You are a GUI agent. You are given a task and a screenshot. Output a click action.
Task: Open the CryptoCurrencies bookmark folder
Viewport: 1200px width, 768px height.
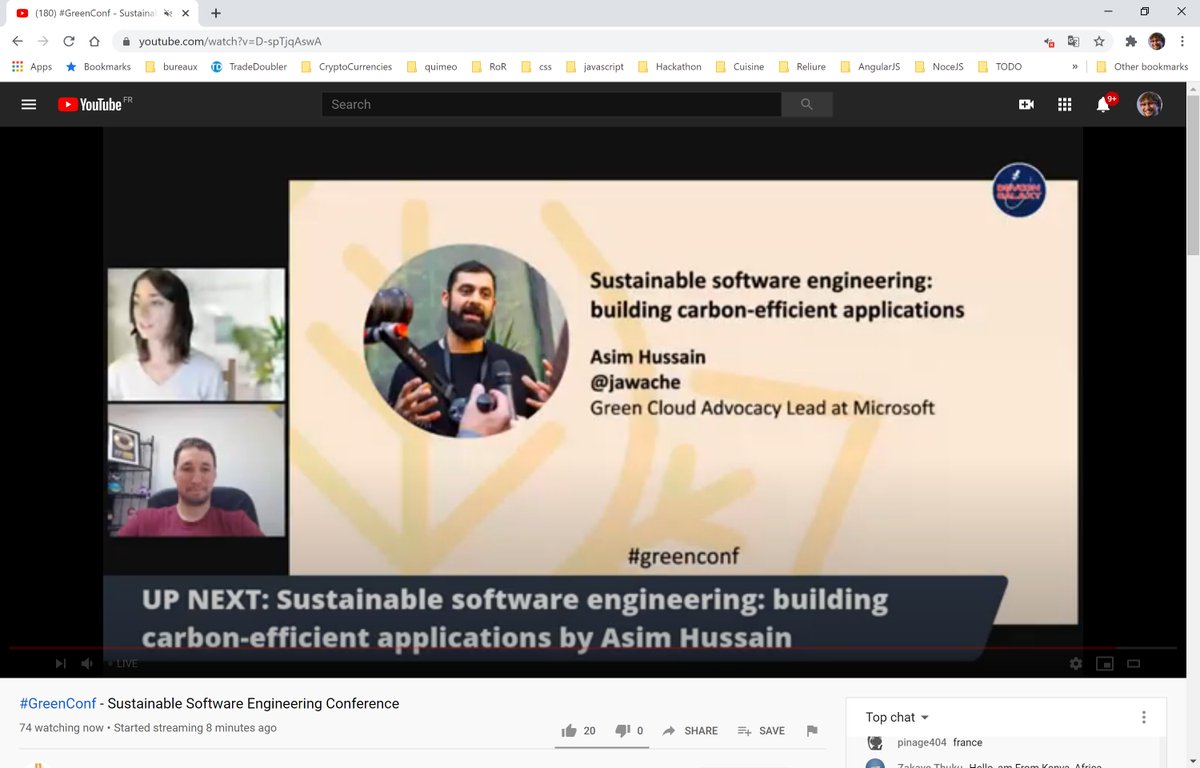347,67
